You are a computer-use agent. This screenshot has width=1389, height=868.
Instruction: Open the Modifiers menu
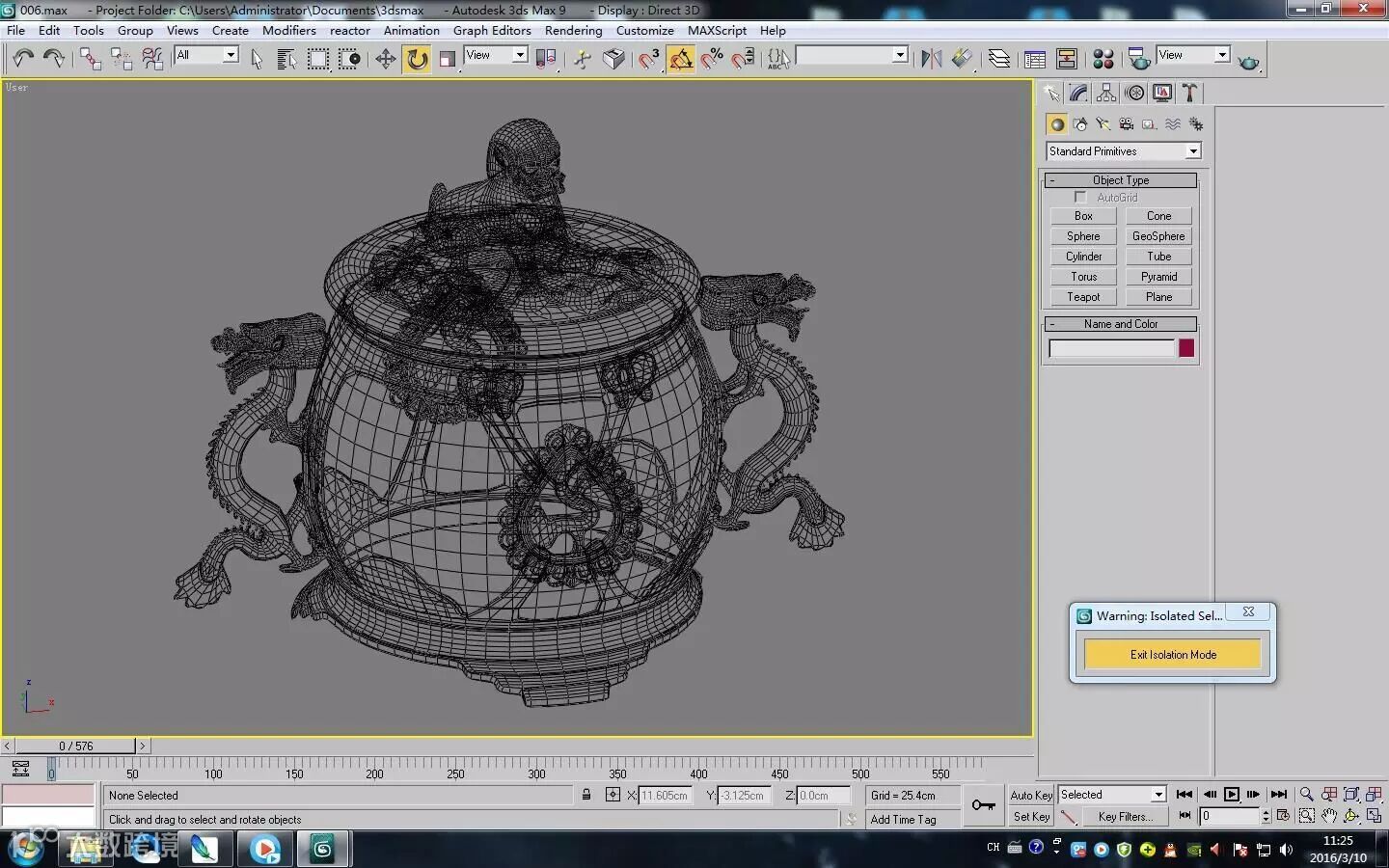point(288,30)
